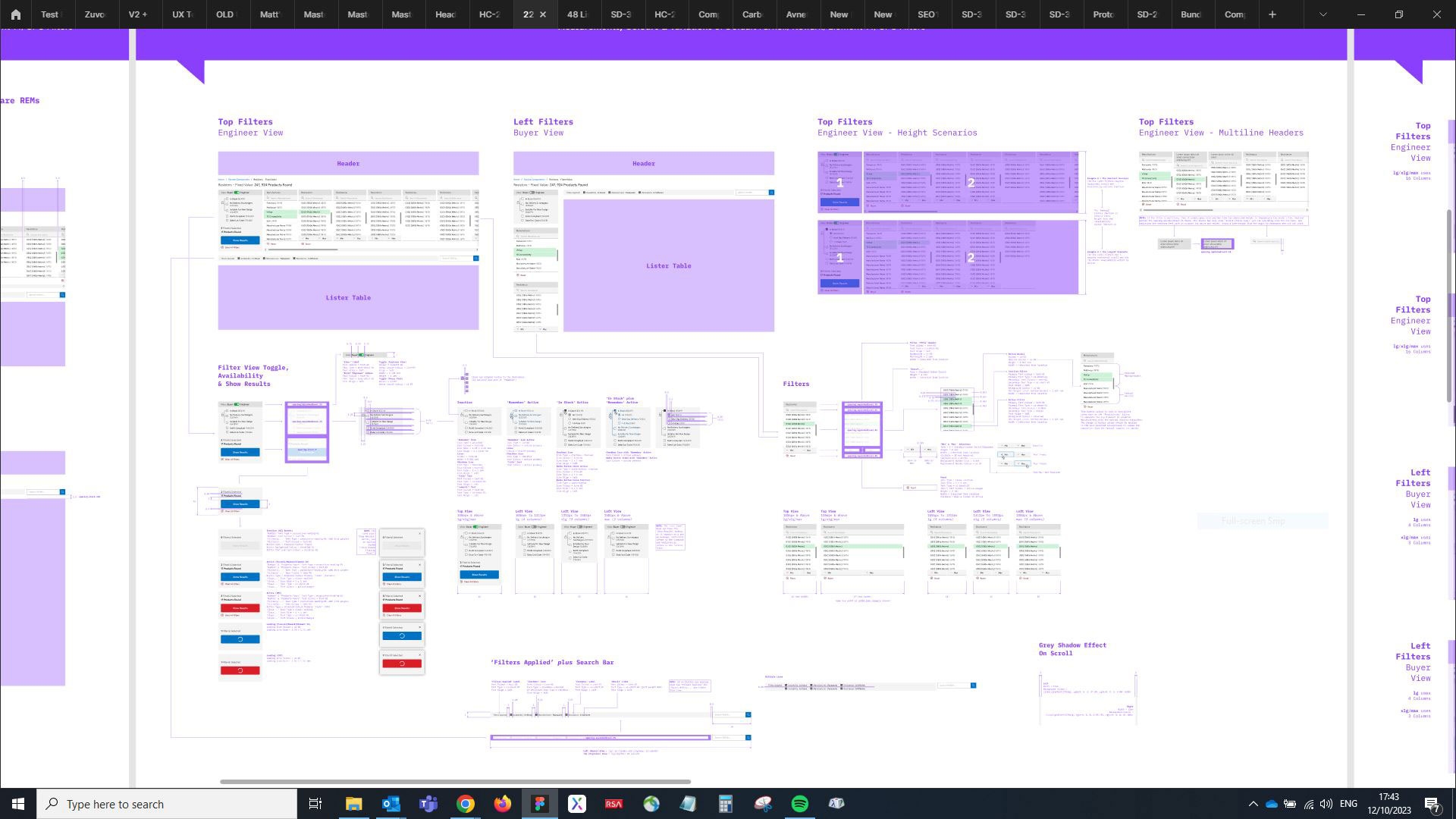This screenshot has height=819, width=1456.
Task: Click the Windows search box
Action: coord(167,804)
